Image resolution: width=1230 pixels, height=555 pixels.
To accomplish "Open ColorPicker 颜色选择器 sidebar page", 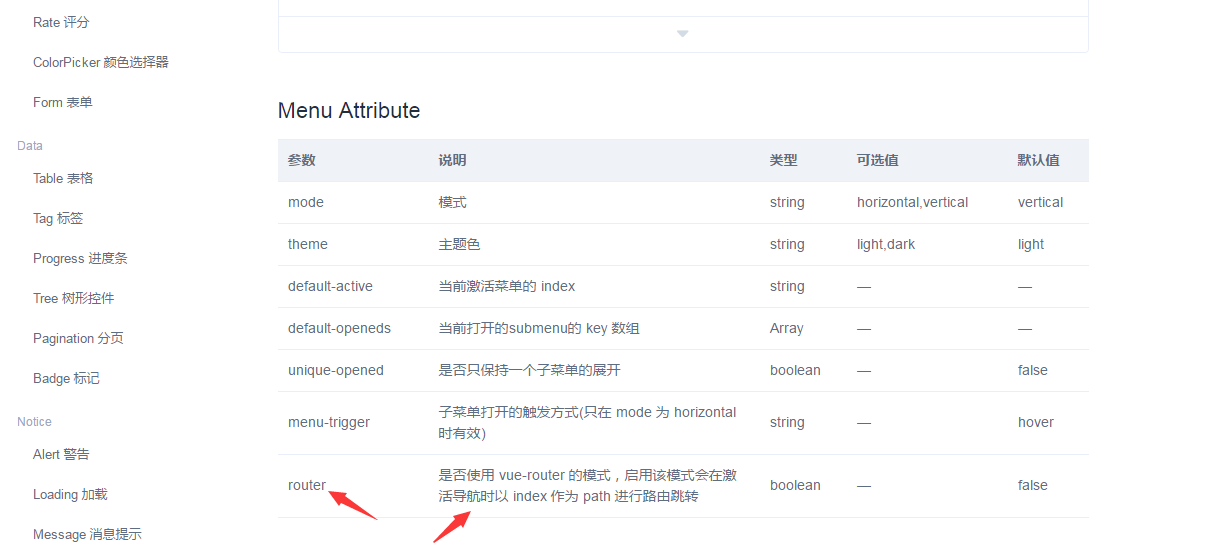I will click(x=101, y=62).
